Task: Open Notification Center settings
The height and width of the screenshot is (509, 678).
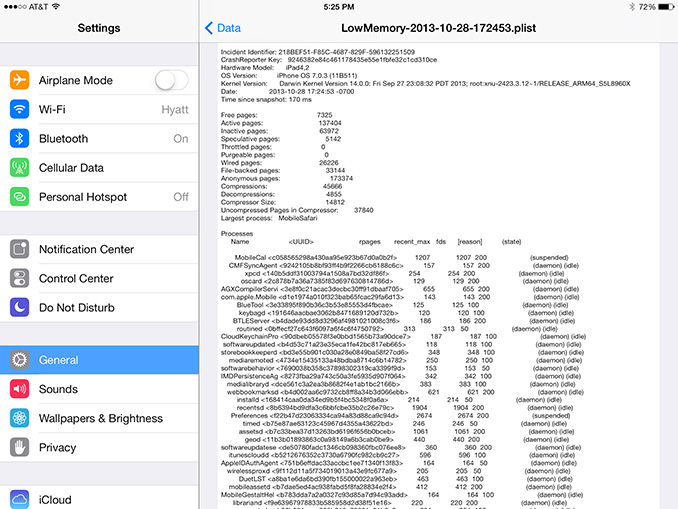Action: [x=99, y=249]
